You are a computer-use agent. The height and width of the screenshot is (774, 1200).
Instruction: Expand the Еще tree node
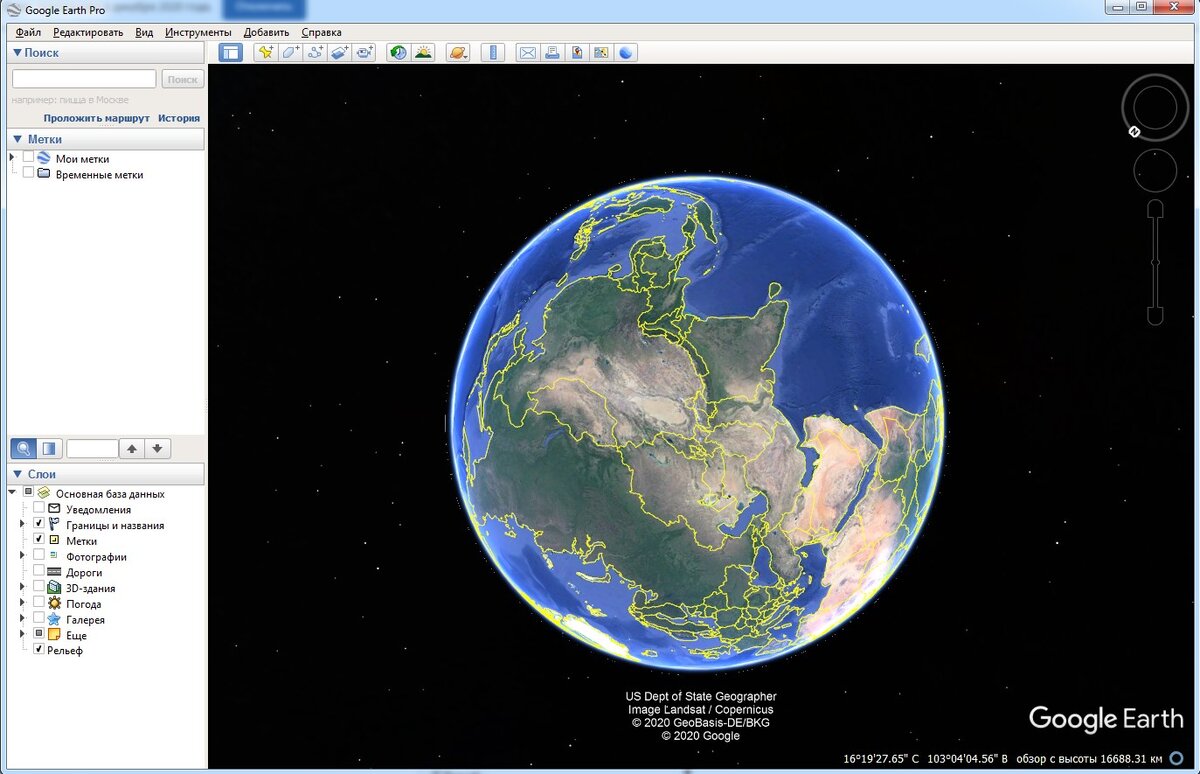click(x=23, y=634)
